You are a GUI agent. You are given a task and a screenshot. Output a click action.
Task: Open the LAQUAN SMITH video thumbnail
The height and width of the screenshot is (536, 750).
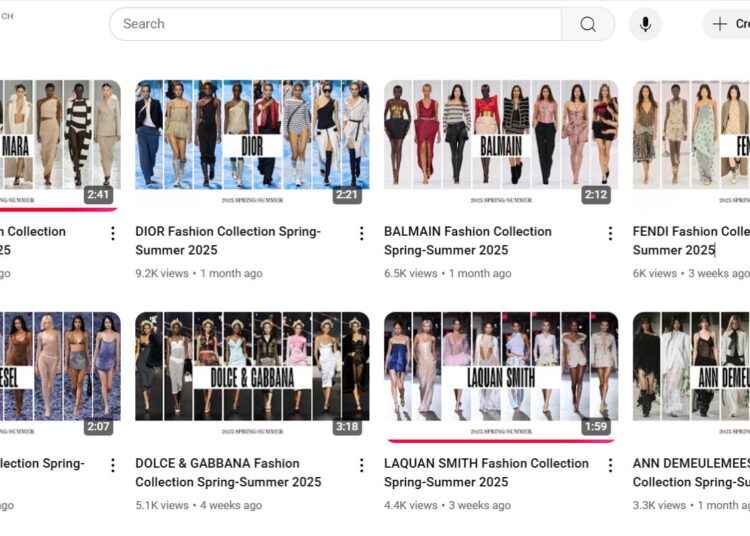click(x=501, y=377)
